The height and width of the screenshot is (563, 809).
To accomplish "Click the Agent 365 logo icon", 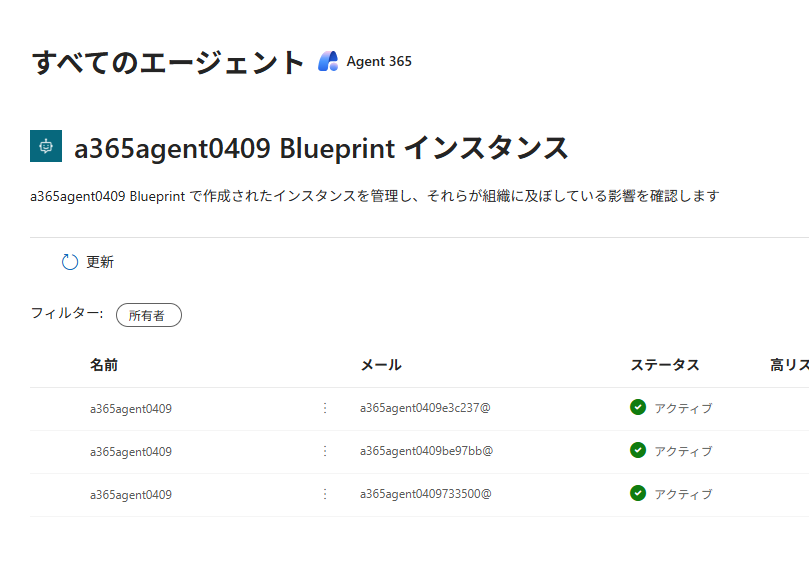I will (328, 61).
